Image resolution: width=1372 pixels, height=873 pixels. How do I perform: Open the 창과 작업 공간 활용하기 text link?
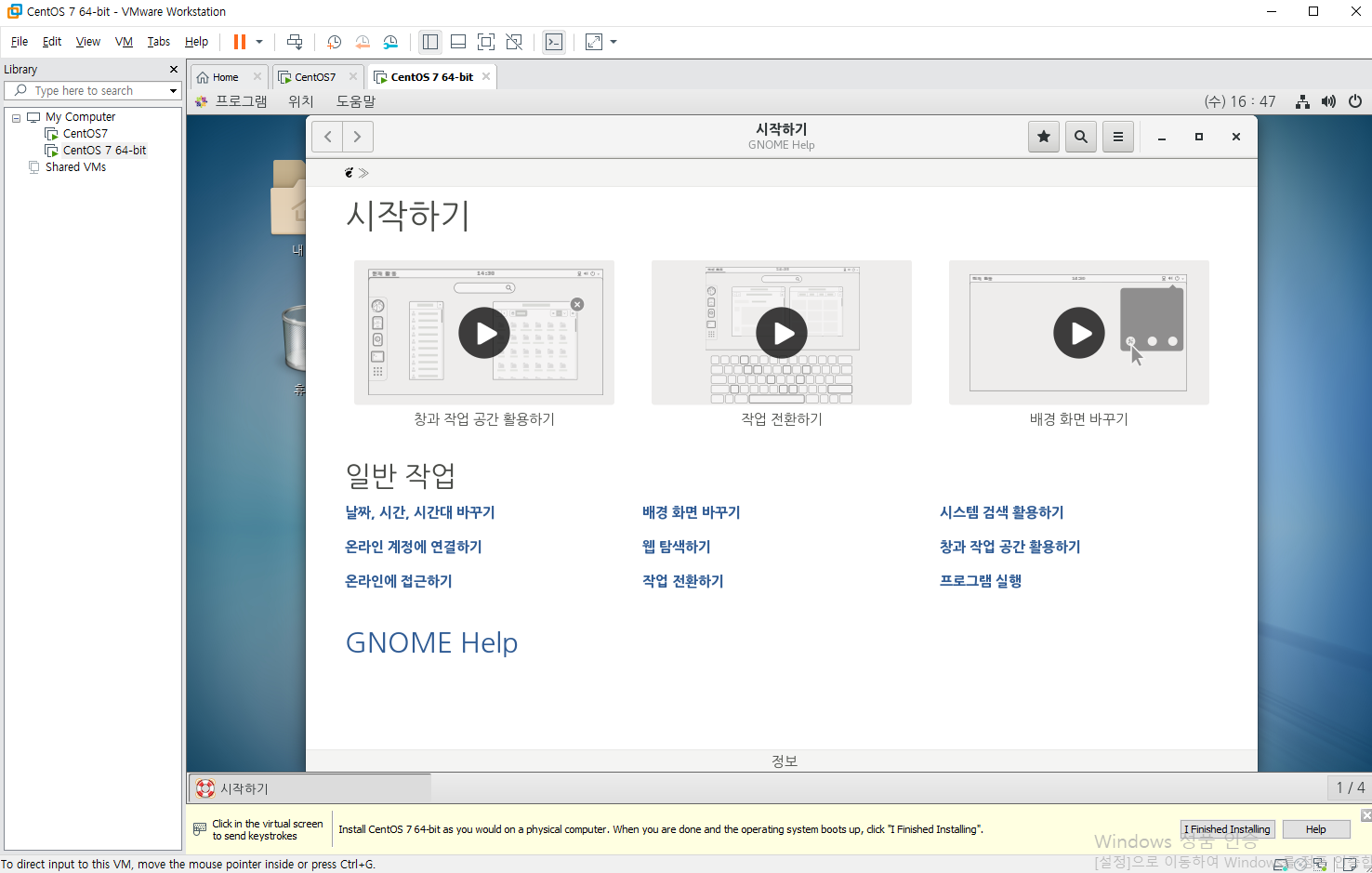1010,547
